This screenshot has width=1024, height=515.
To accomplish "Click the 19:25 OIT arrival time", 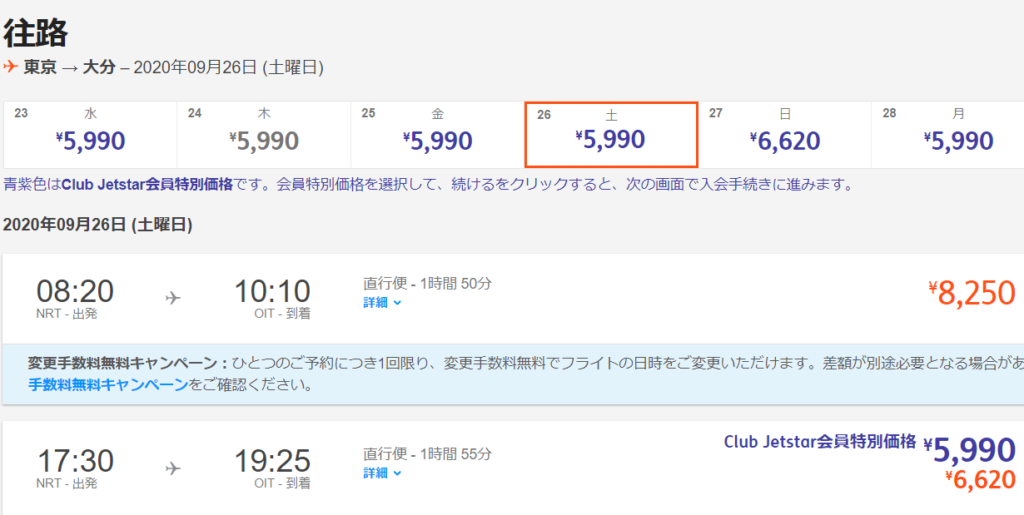I will click(272, 462).
